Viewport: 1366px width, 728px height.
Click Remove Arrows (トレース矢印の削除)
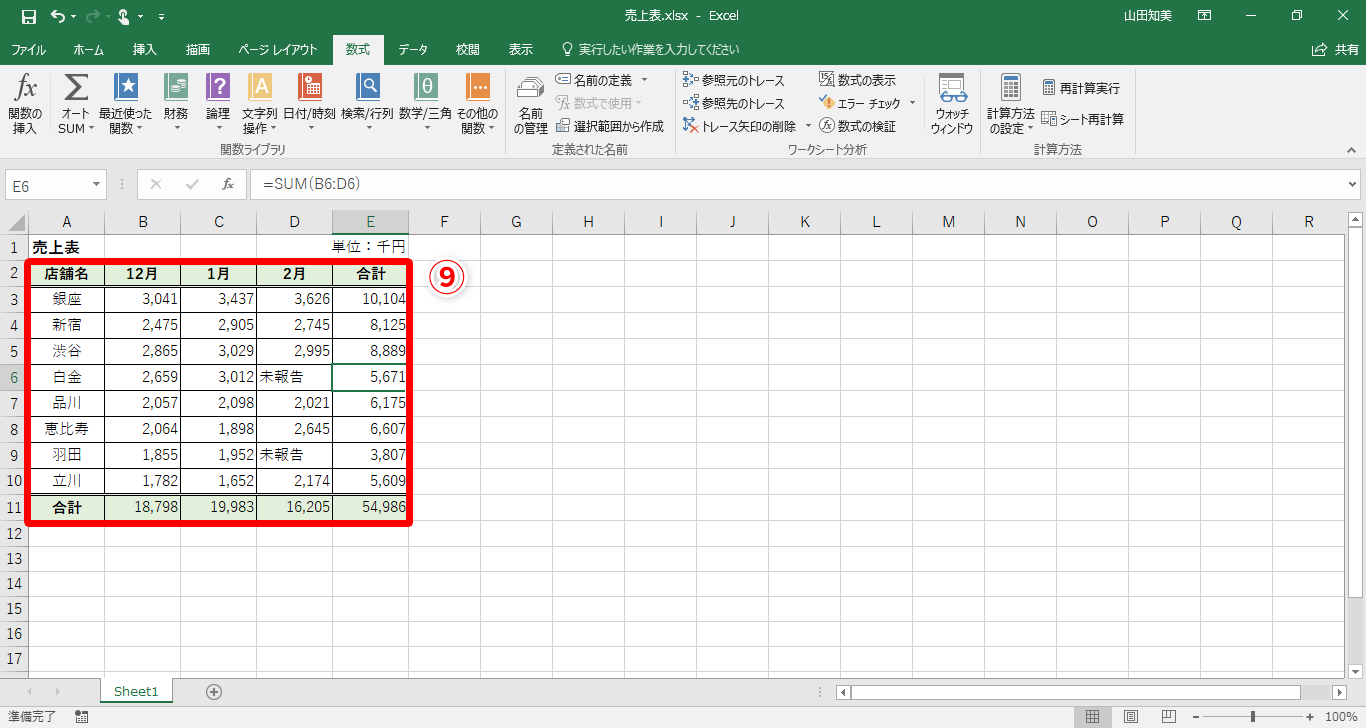pos(741,126)
